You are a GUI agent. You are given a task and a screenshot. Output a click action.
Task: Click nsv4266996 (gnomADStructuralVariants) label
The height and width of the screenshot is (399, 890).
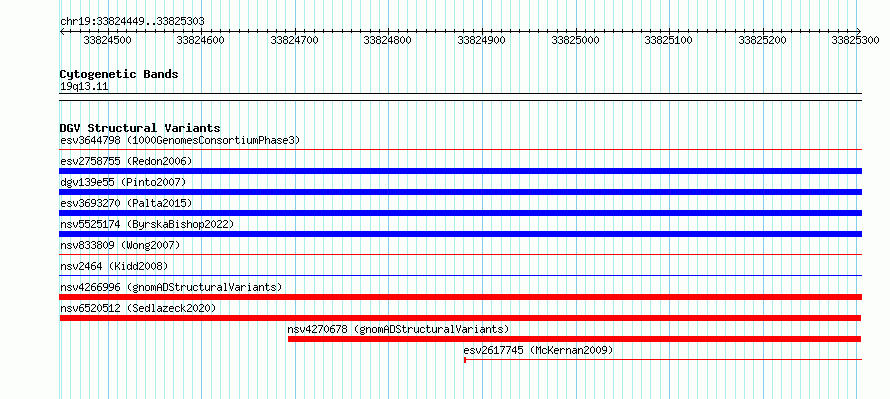tap(171, 287)
